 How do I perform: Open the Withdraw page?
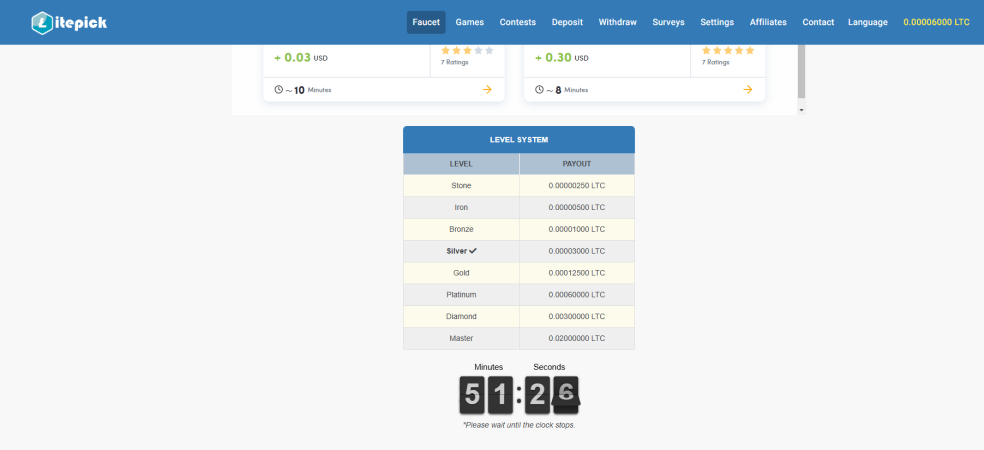click(618, 22)
